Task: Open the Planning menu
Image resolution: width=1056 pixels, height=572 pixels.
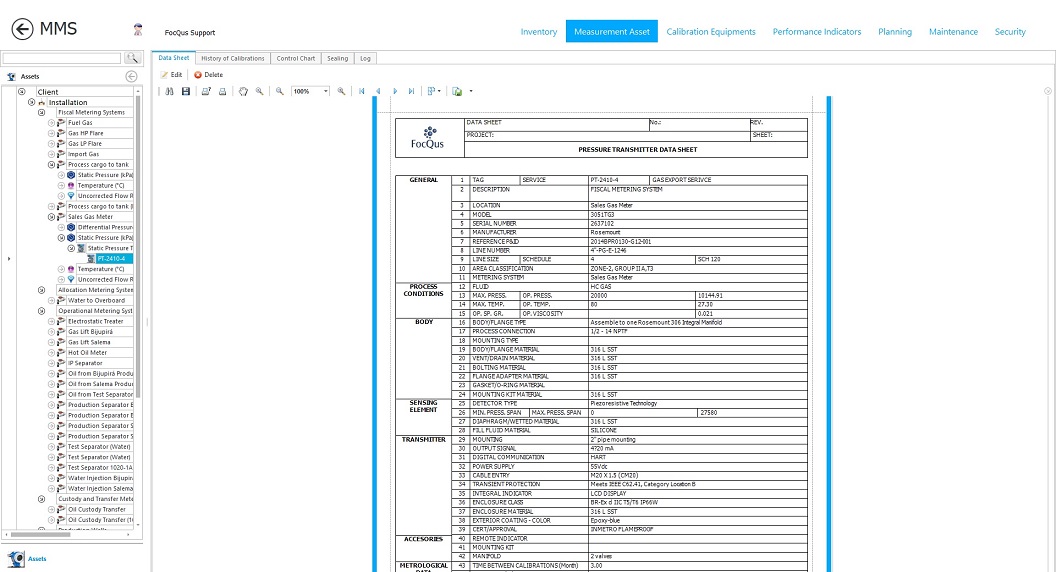Action: pyautogui.click(x=894, y=32)
